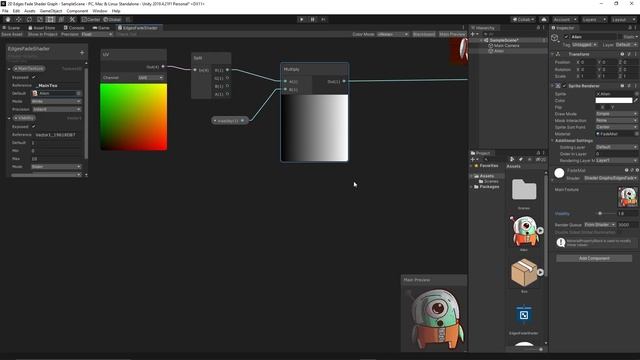Select the Transform tool in the toolbar
The height and width of the screenshot is (360, 640).
click(61, 19)
